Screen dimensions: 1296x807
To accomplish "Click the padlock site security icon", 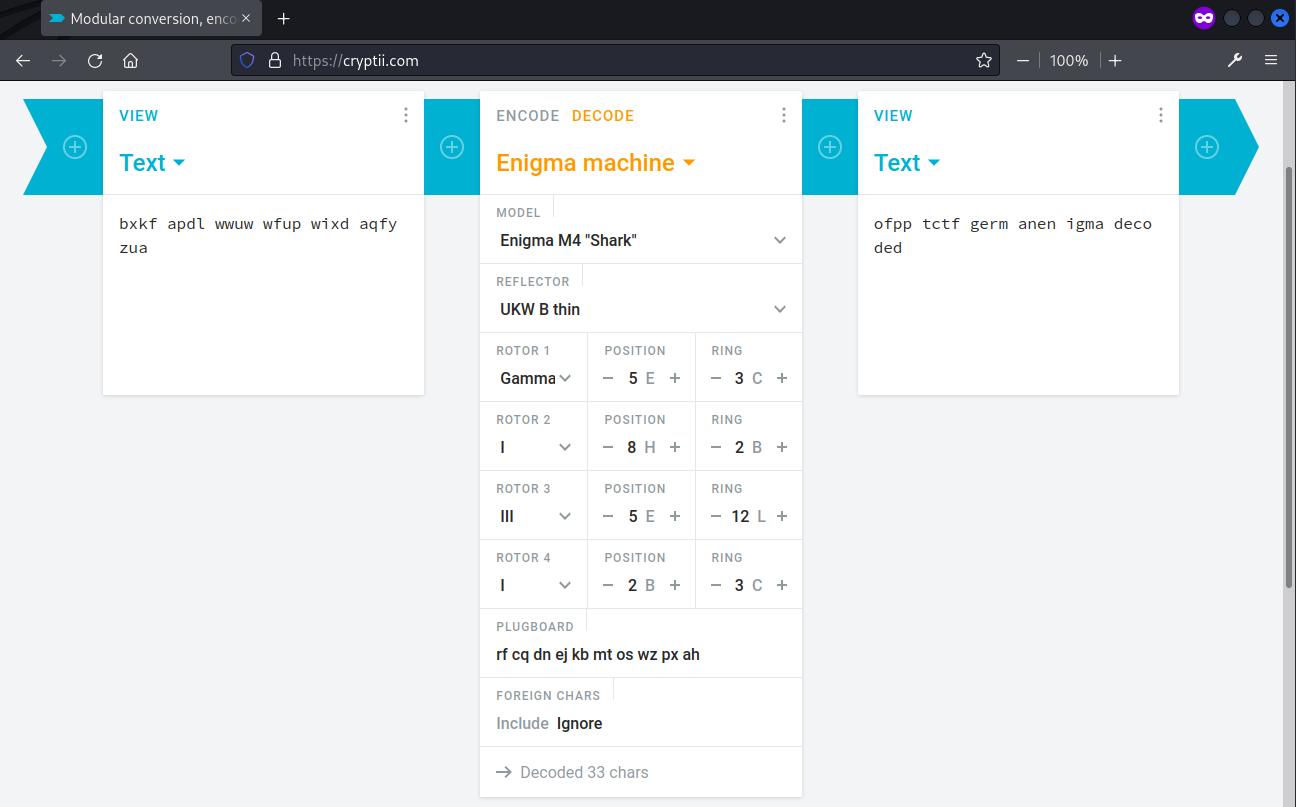I will pyautogui.click(x=275, y=60).
